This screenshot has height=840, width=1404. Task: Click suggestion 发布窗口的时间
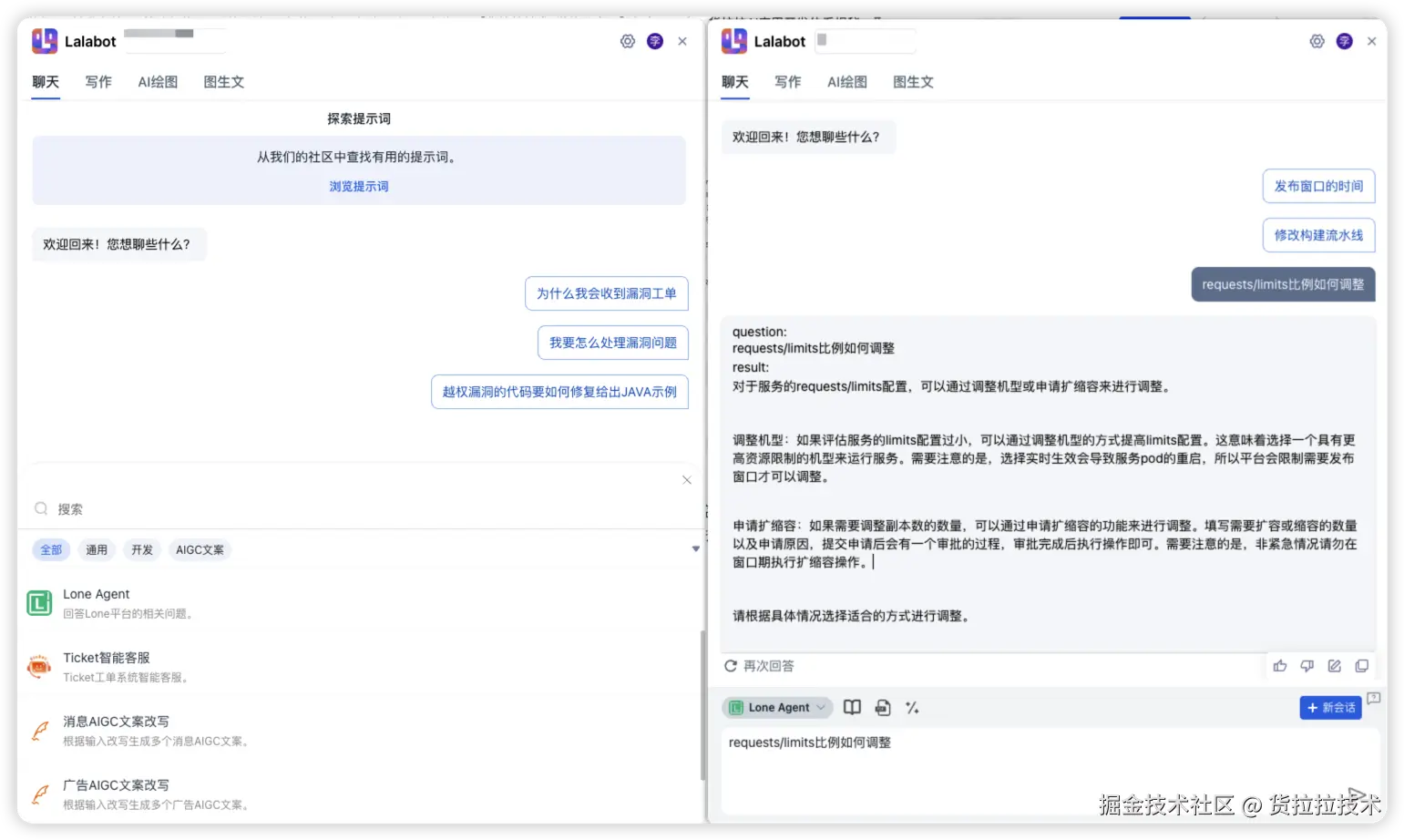pyautogui.click(x=1318, y=186)
